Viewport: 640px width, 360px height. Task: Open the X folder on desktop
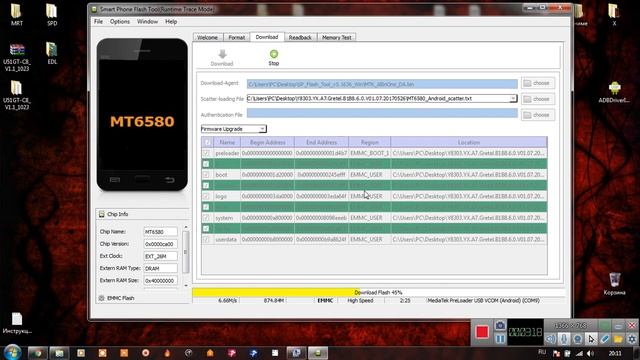[x=613, y=14]
